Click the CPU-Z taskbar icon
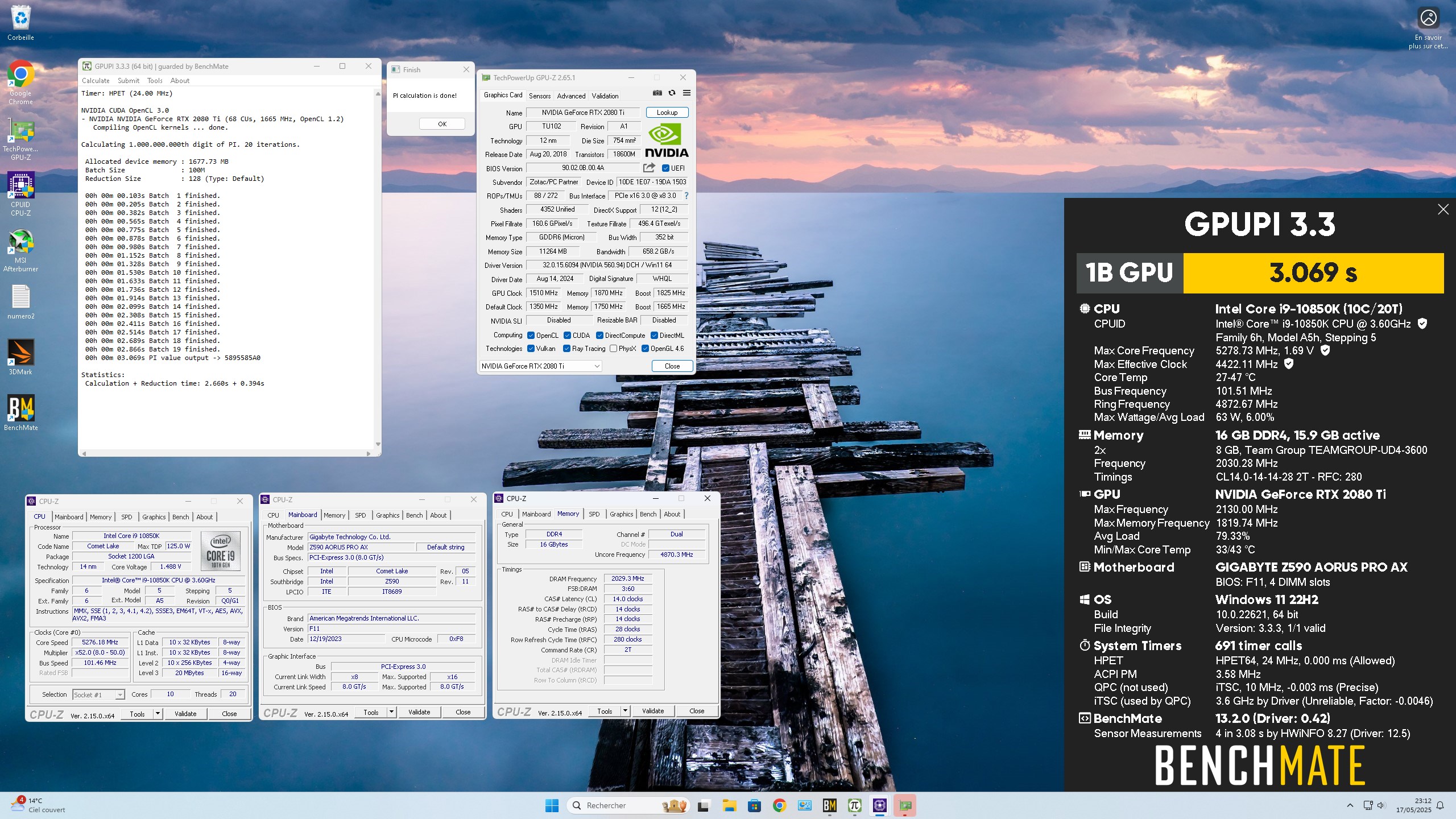The width and height of the screenshot is (1456, 819). click(x=880, y=805)
